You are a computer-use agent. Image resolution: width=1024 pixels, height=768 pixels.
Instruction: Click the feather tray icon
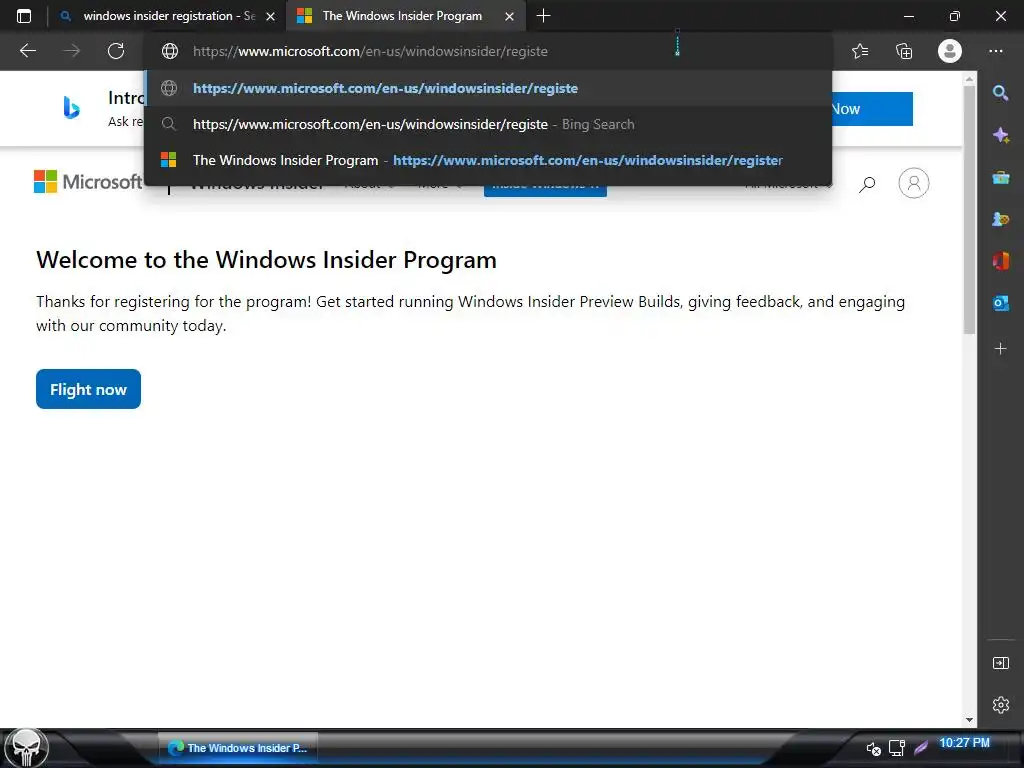[x=921, y=747]
